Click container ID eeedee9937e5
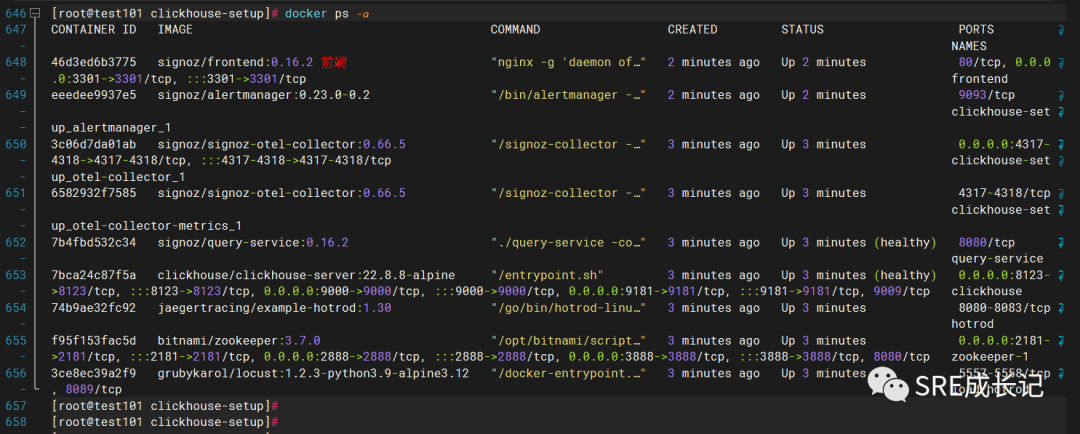 94,95
